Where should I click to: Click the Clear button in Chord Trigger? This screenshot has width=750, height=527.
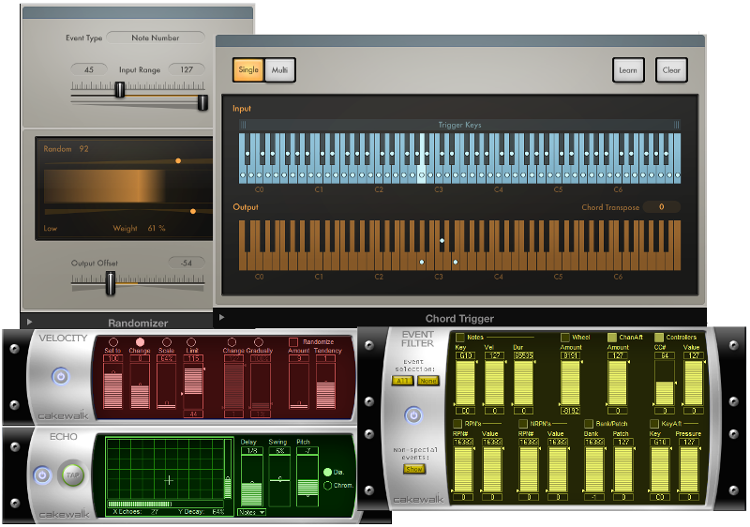click(671, 70)
